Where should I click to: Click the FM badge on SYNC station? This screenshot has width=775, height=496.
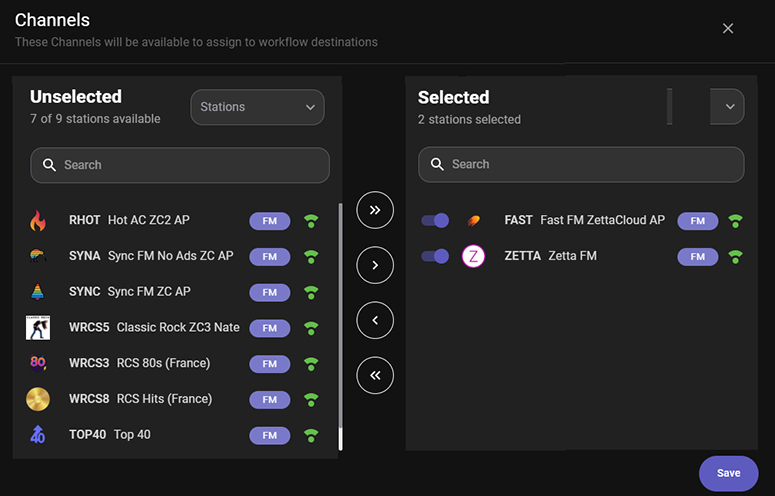coord(269,292)
